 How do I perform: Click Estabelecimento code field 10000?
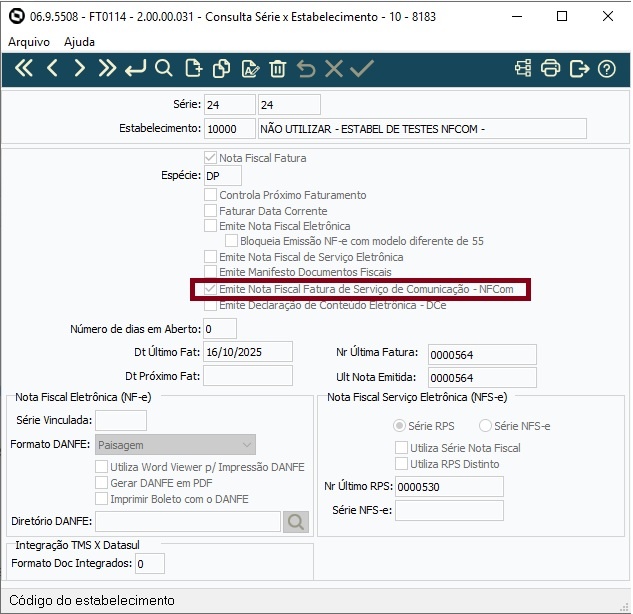tap(230, 129)
